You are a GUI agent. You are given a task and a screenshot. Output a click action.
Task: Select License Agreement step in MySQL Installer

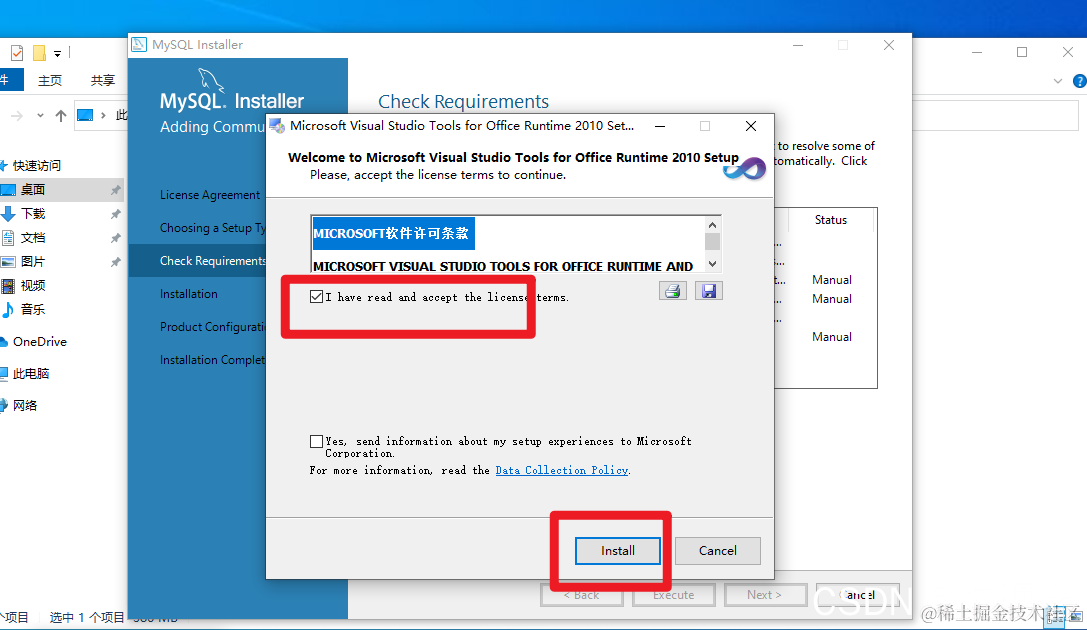[x=210, y=195]
